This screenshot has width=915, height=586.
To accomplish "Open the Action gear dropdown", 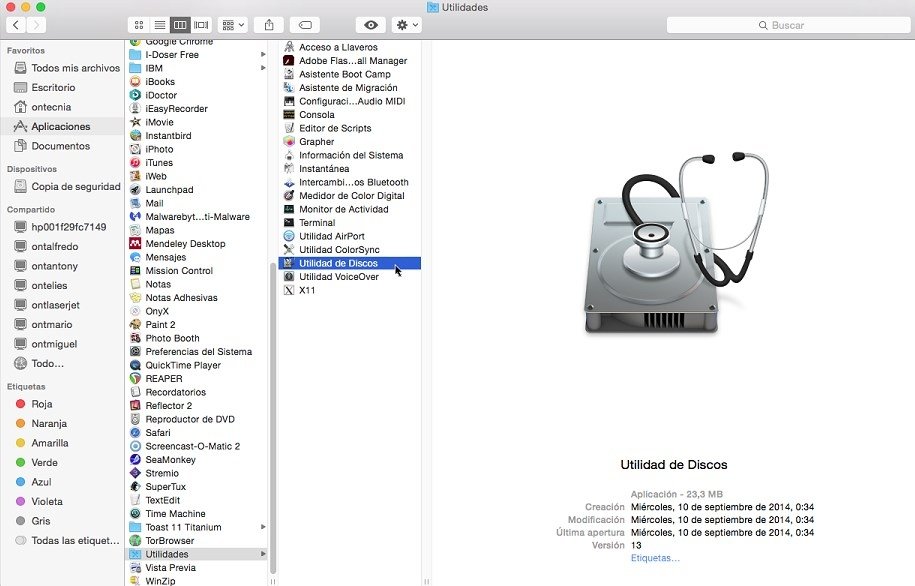I will (407, 25).
